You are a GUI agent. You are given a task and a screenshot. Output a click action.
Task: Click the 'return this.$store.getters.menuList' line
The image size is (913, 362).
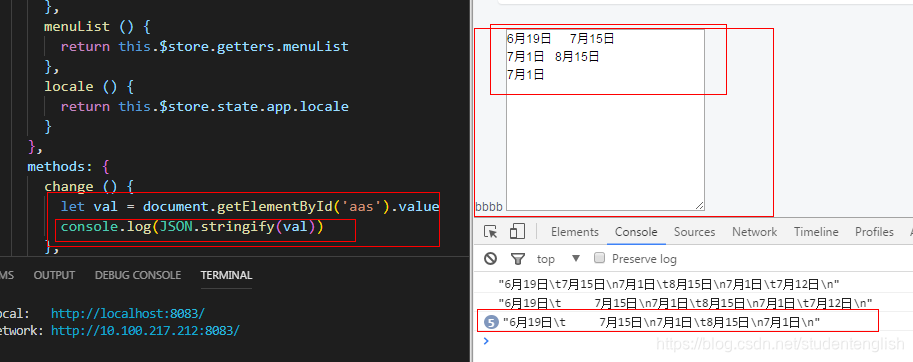(204, 46)
